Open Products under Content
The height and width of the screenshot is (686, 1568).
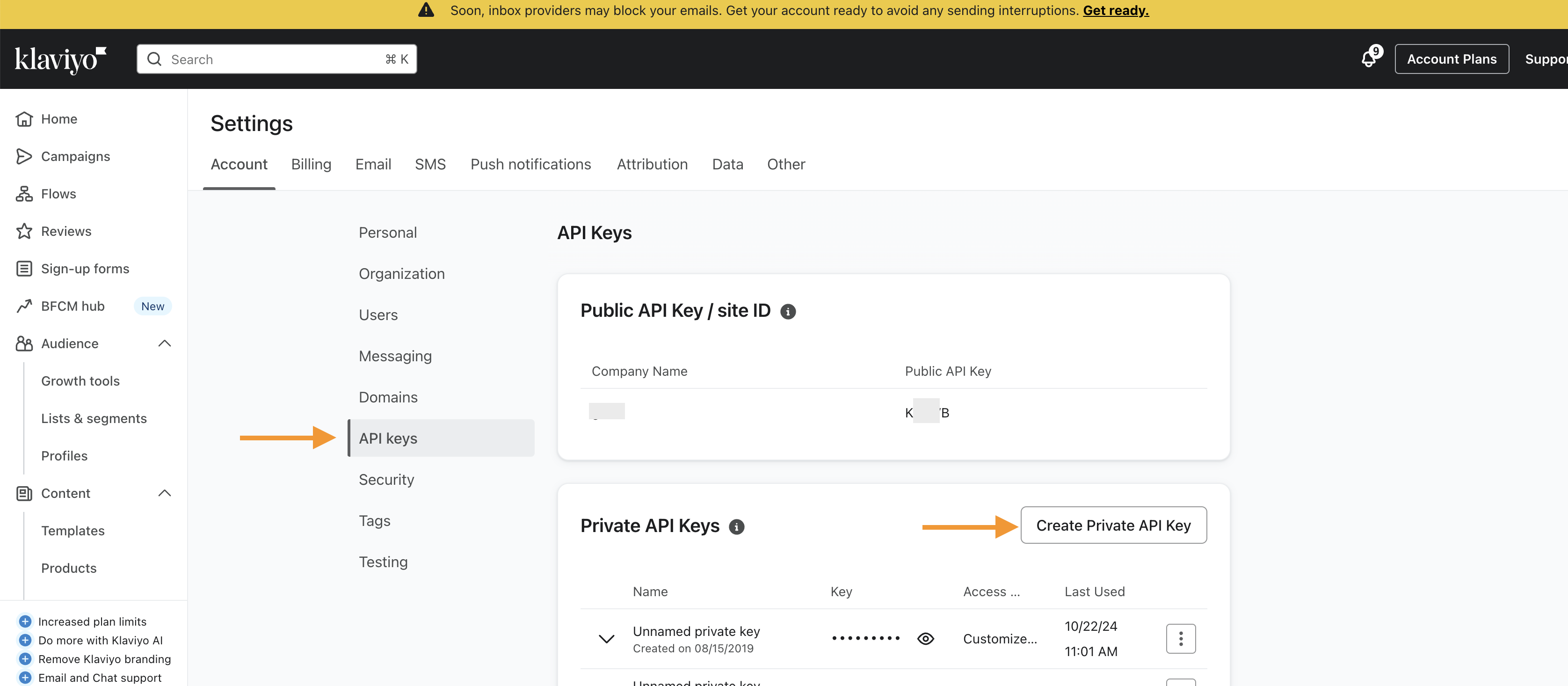[69, 568]
